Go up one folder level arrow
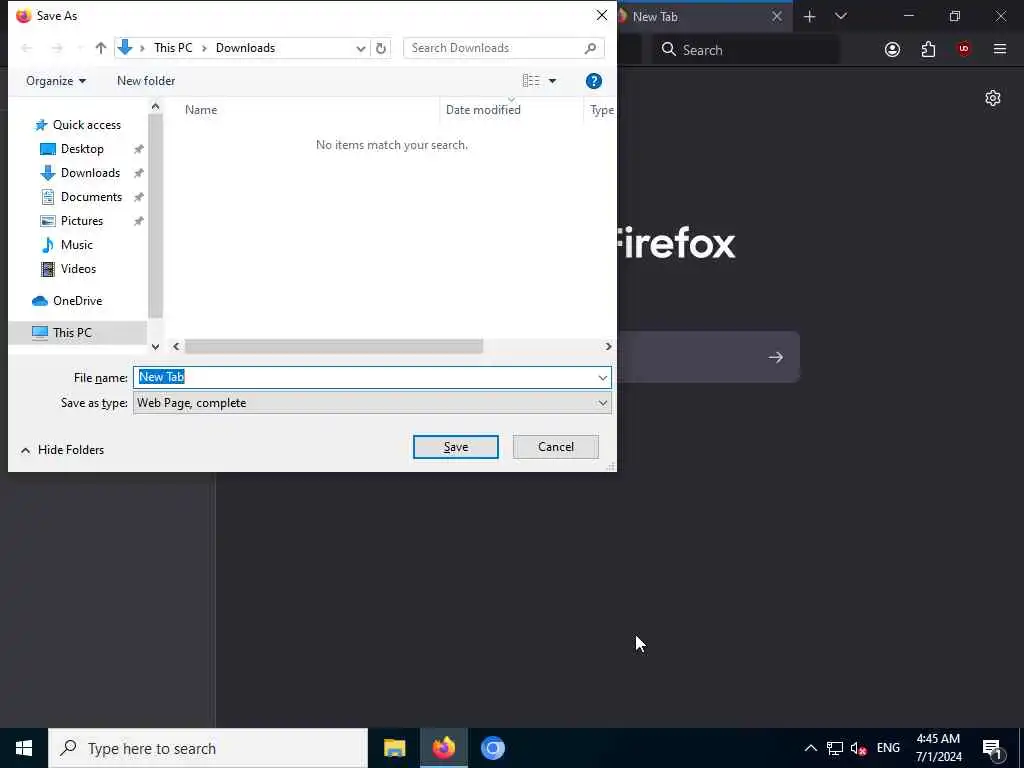The width and height of the screenshot is (1024, 768). [101, 48]
